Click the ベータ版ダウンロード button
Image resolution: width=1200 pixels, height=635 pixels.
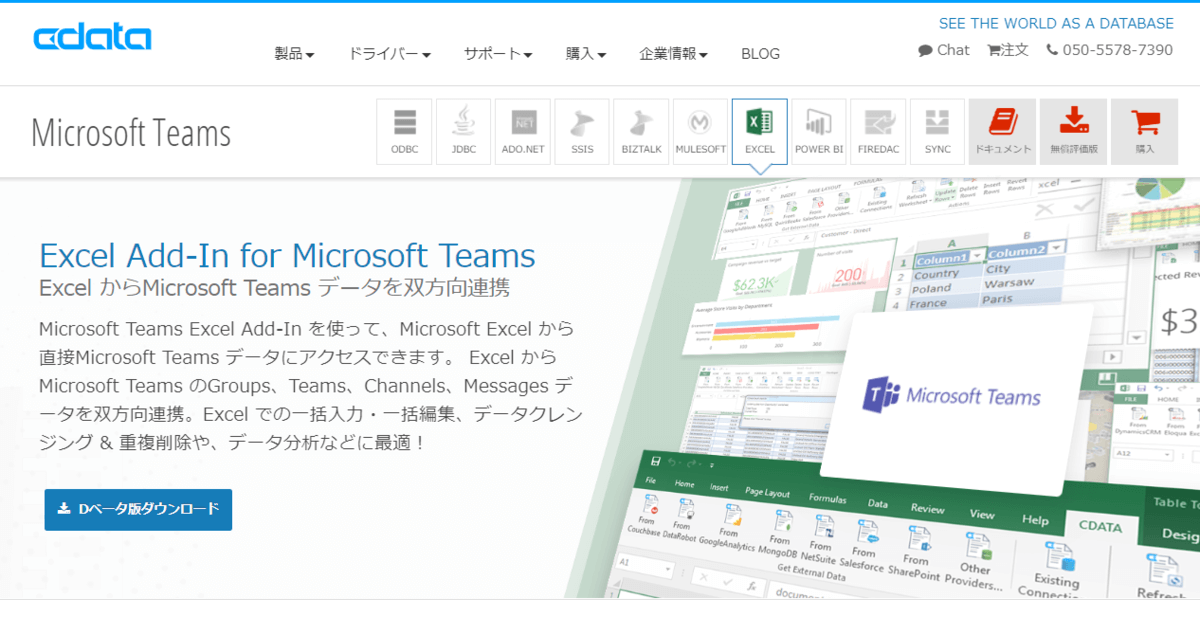[x=138, y=509]
